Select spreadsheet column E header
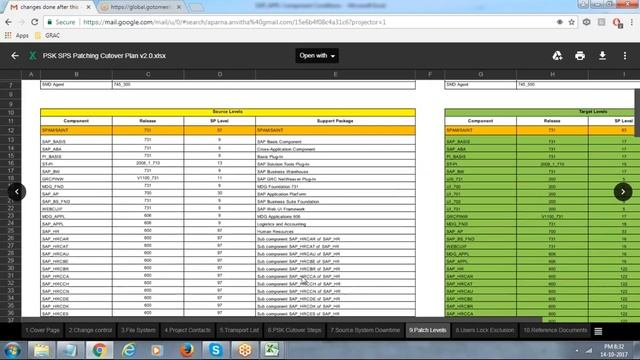Screen dimensions: 640x360 click(335, 74)
